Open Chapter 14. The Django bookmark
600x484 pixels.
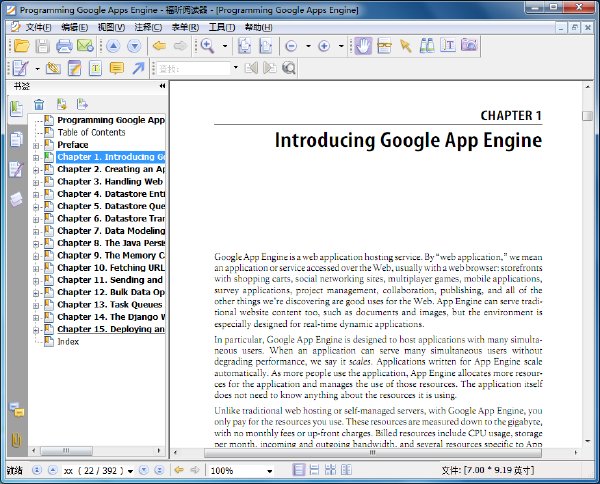111,317
